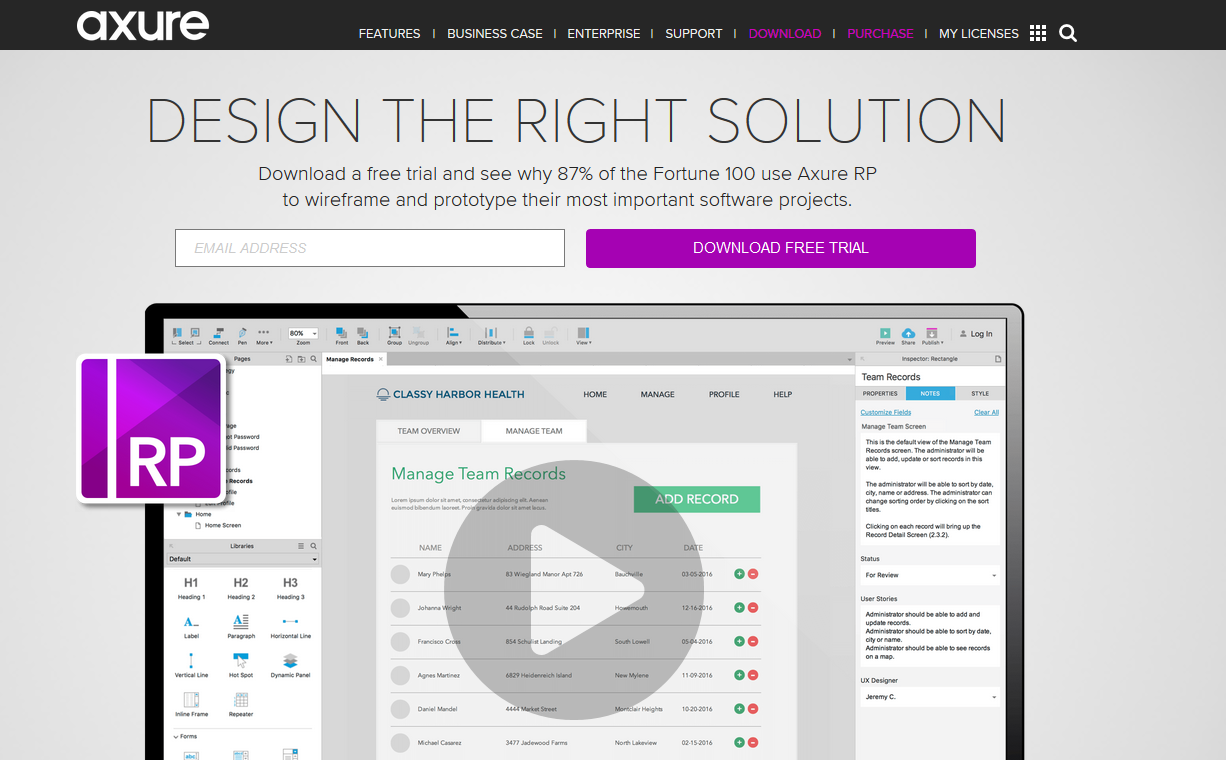1226x760 pixels.
Task: Choose the Pen tool in toolbar
Action: 242,335
